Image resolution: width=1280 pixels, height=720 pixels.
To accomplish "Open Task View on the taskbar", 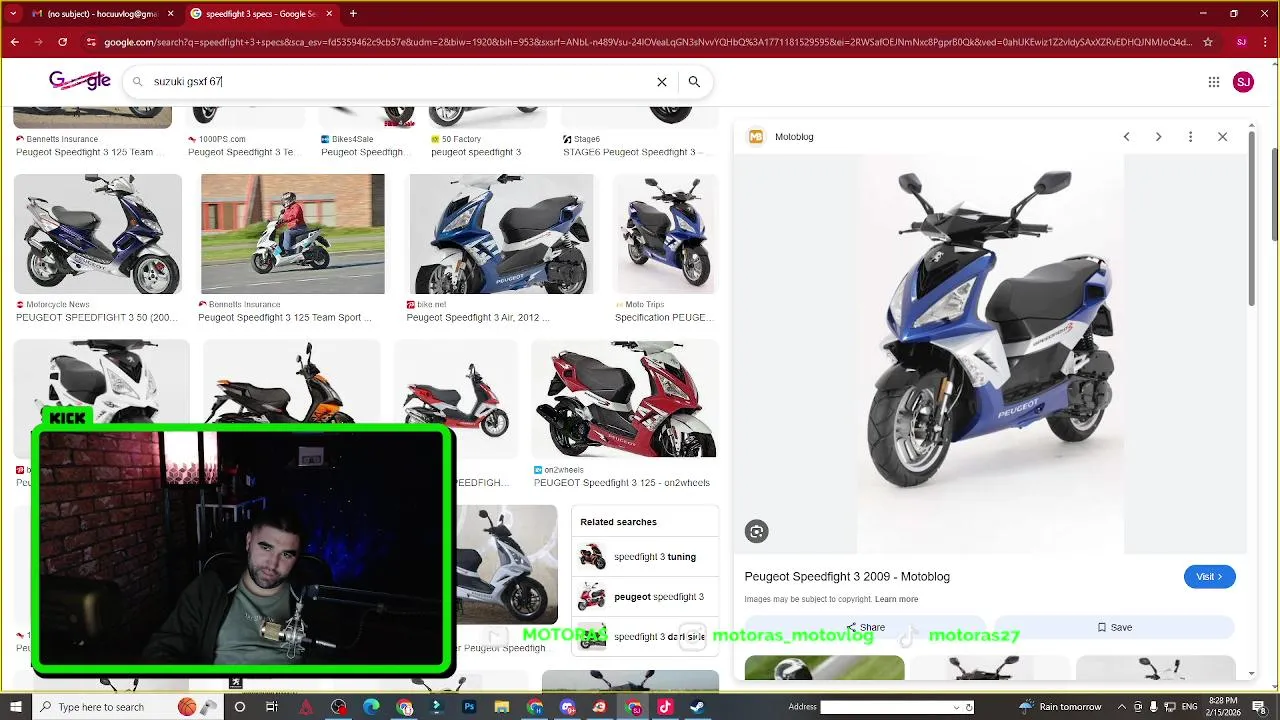I will pyautogui.click(x=272, y=707).
